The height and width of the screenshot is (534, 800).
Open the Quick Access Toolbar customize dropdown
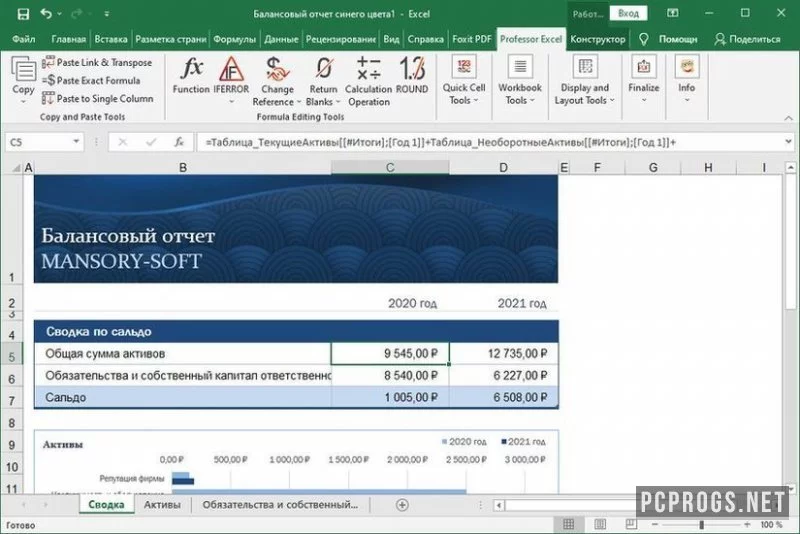coord(107,14)
